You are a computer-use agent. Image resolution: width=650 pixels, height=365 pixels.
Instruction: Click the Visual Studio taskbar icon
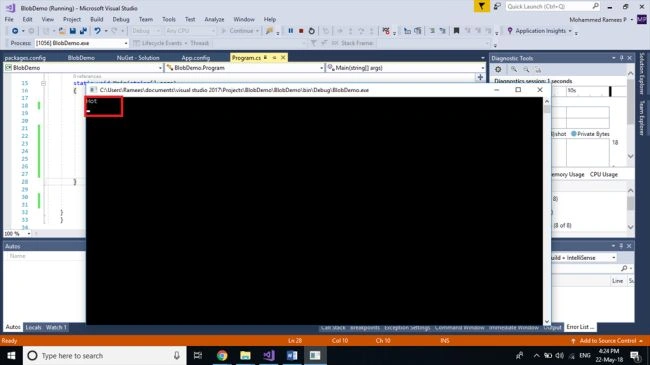269,355
